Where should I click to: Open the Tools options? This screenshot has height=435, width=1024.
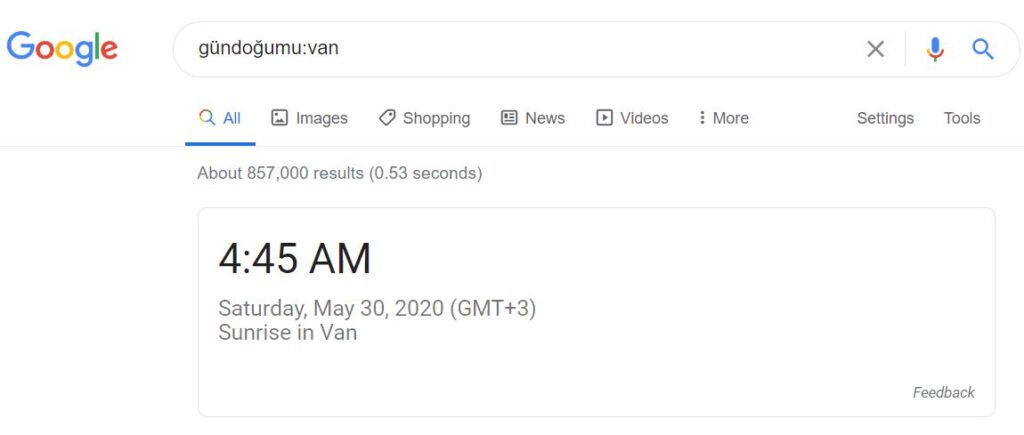tap(962, 118)
